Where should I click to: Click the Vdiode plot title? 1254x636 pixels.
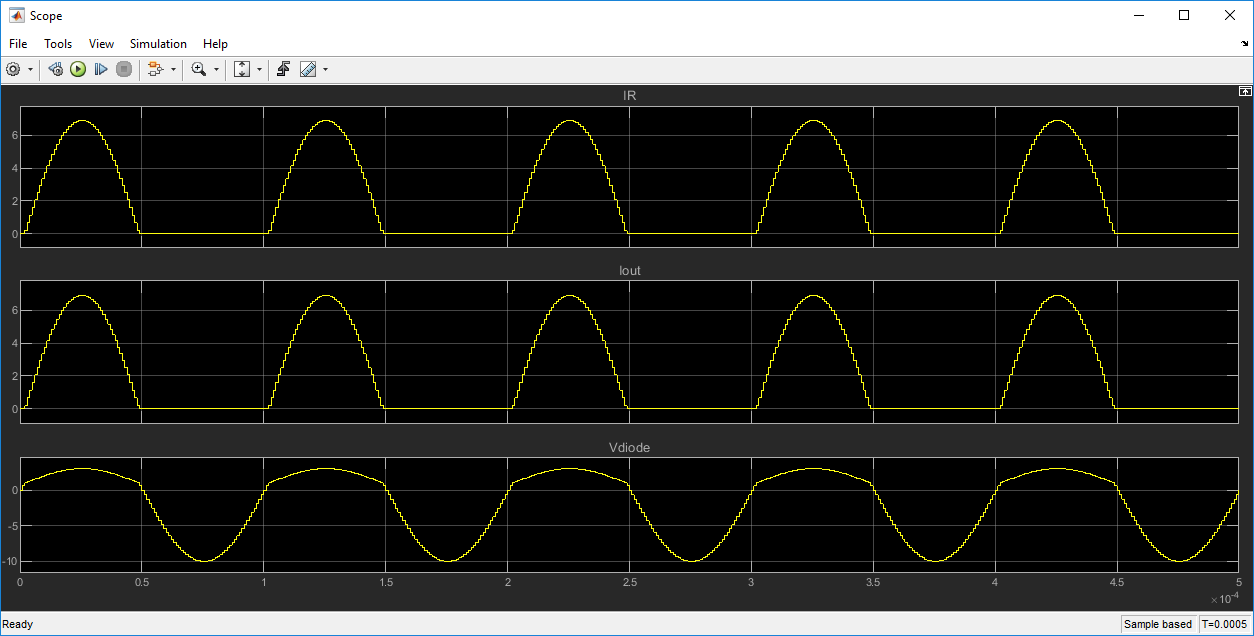(629, 448)
